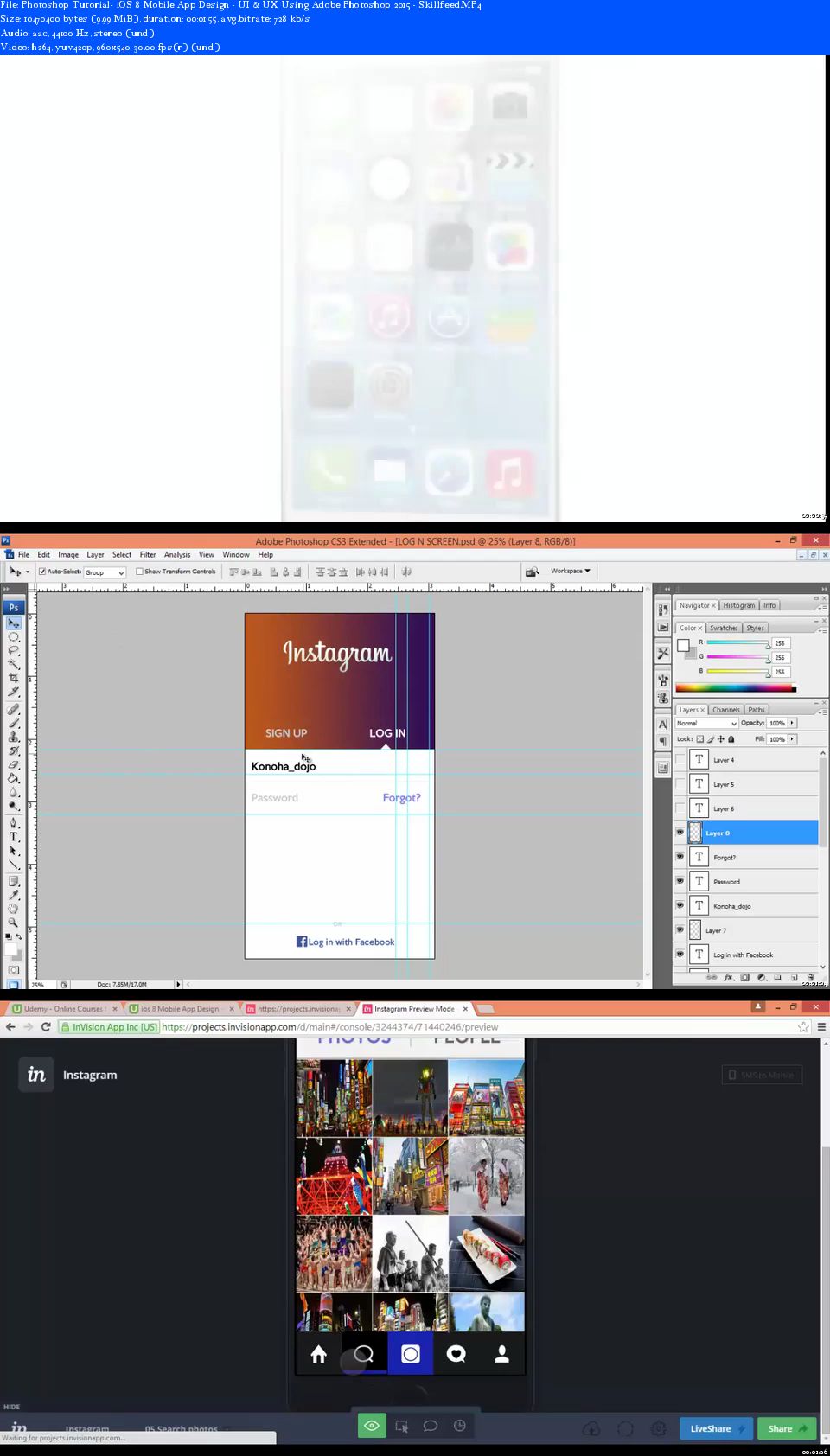Select the Clone Stamp tool

14,737
